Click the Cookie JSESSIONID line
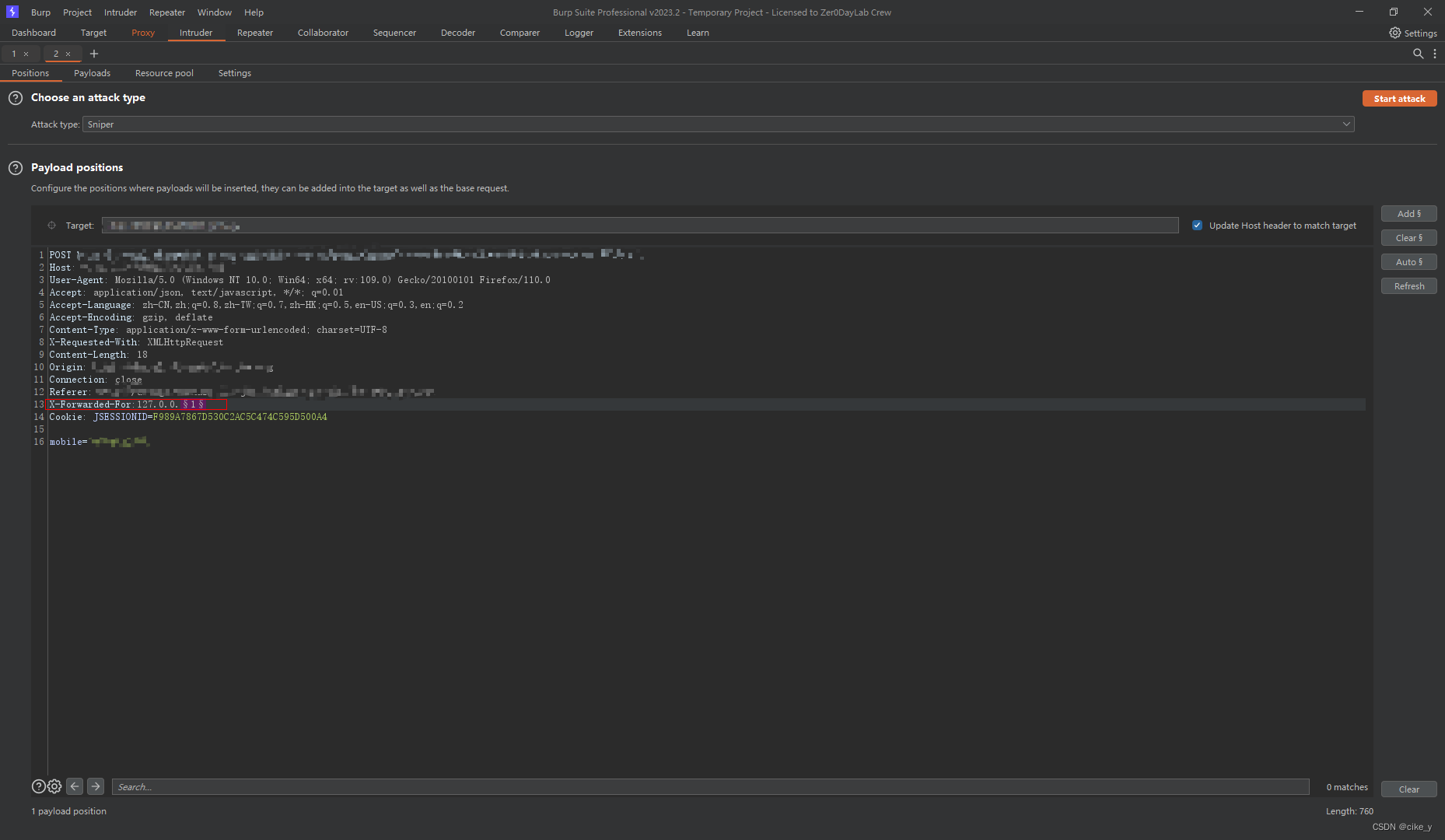Viewport: 1445px width, 840px height. [188, 417]
